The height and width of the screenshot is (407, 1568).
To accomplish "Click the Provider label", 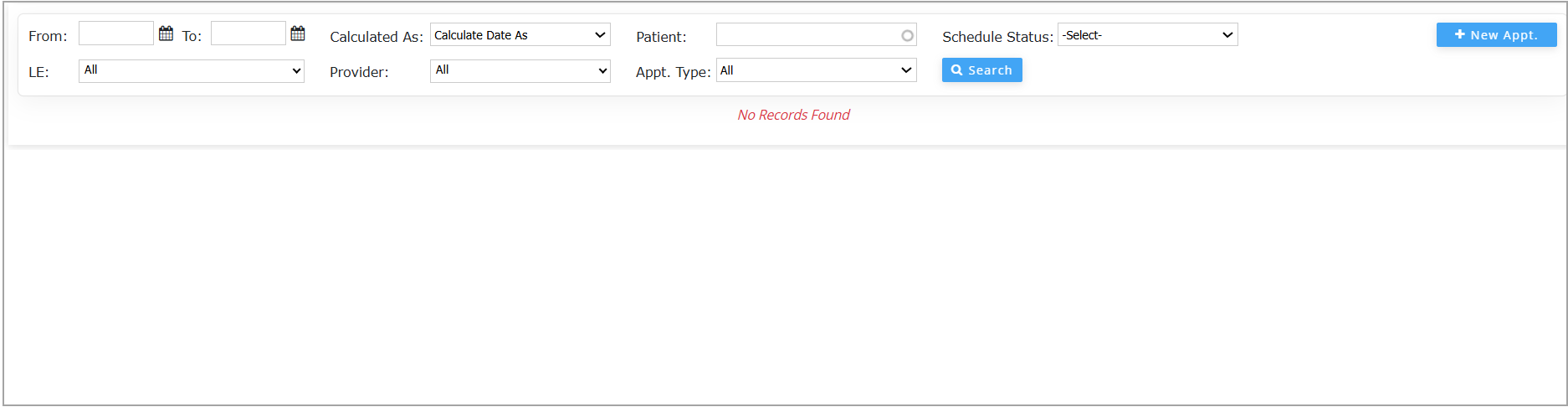I will pyautogui.click(x=359, y=72).
